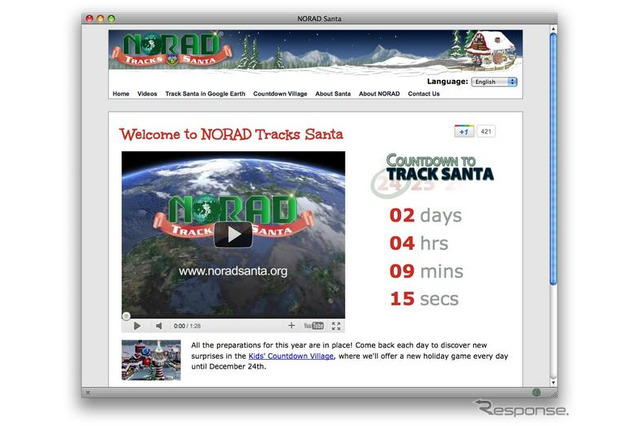Viewport: 640px width, 426px height.
Task: Zoom the NORAD Santa window with green button
Action: 111,18
